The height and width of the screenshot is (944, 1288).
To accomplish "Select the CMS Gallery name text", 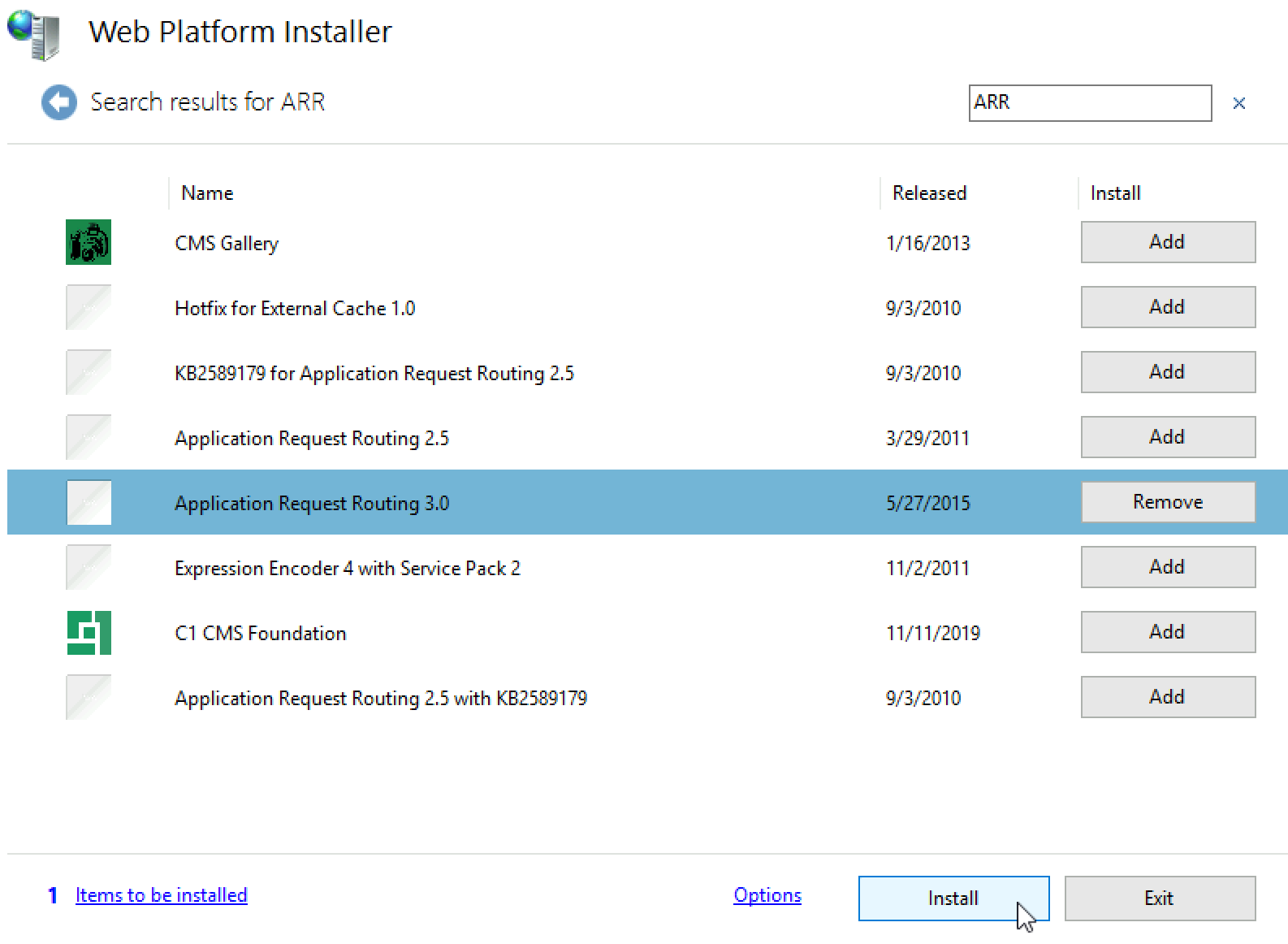I will pyautogui.click(x=227, y=243).
